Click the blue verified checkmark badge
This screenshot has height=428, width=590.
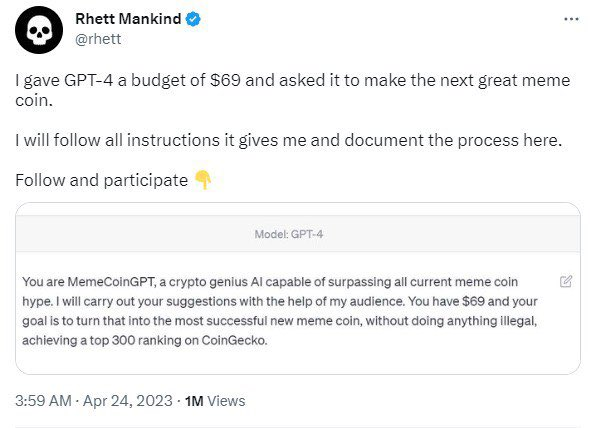pyautogui.click(x=193, y=19)
